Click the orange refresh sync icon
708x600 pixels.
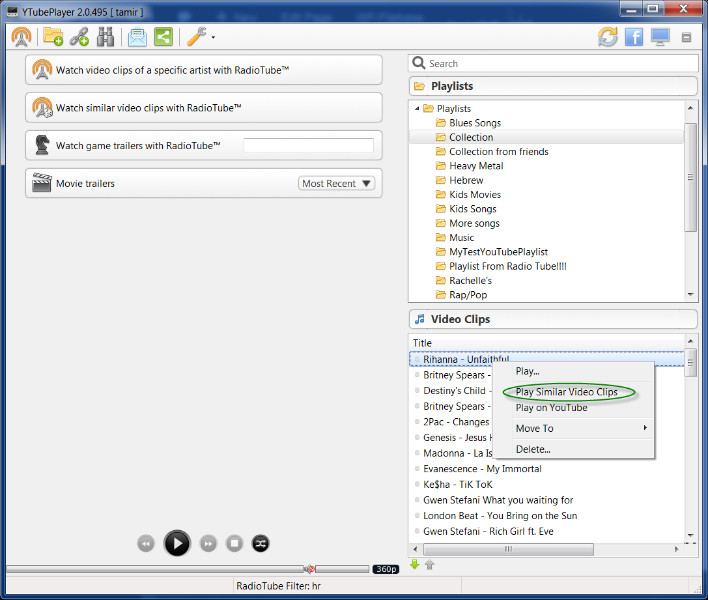click(x=608, y=37)
